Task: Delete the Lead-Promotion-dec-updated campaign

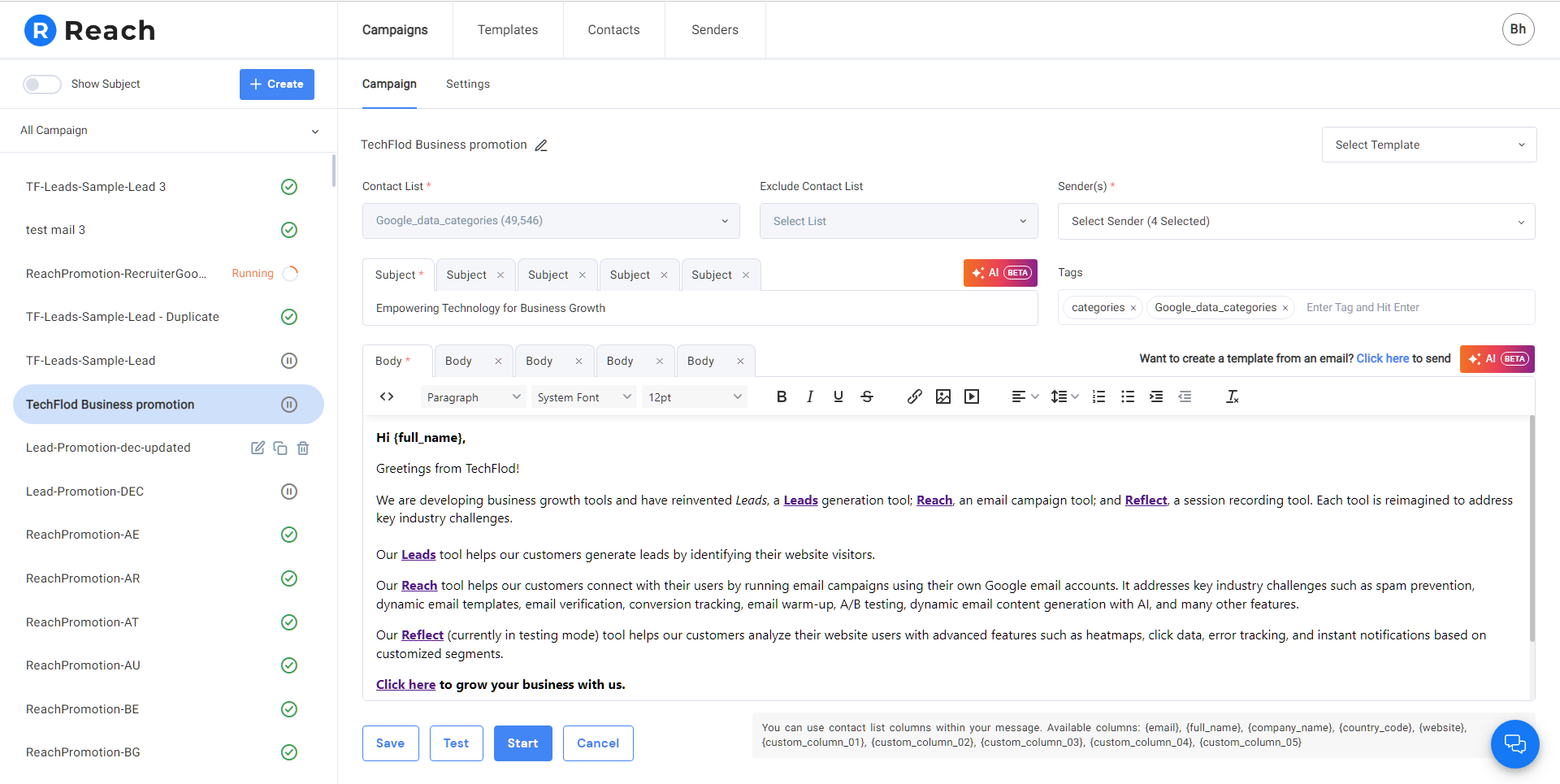Action: pos(303,448)
